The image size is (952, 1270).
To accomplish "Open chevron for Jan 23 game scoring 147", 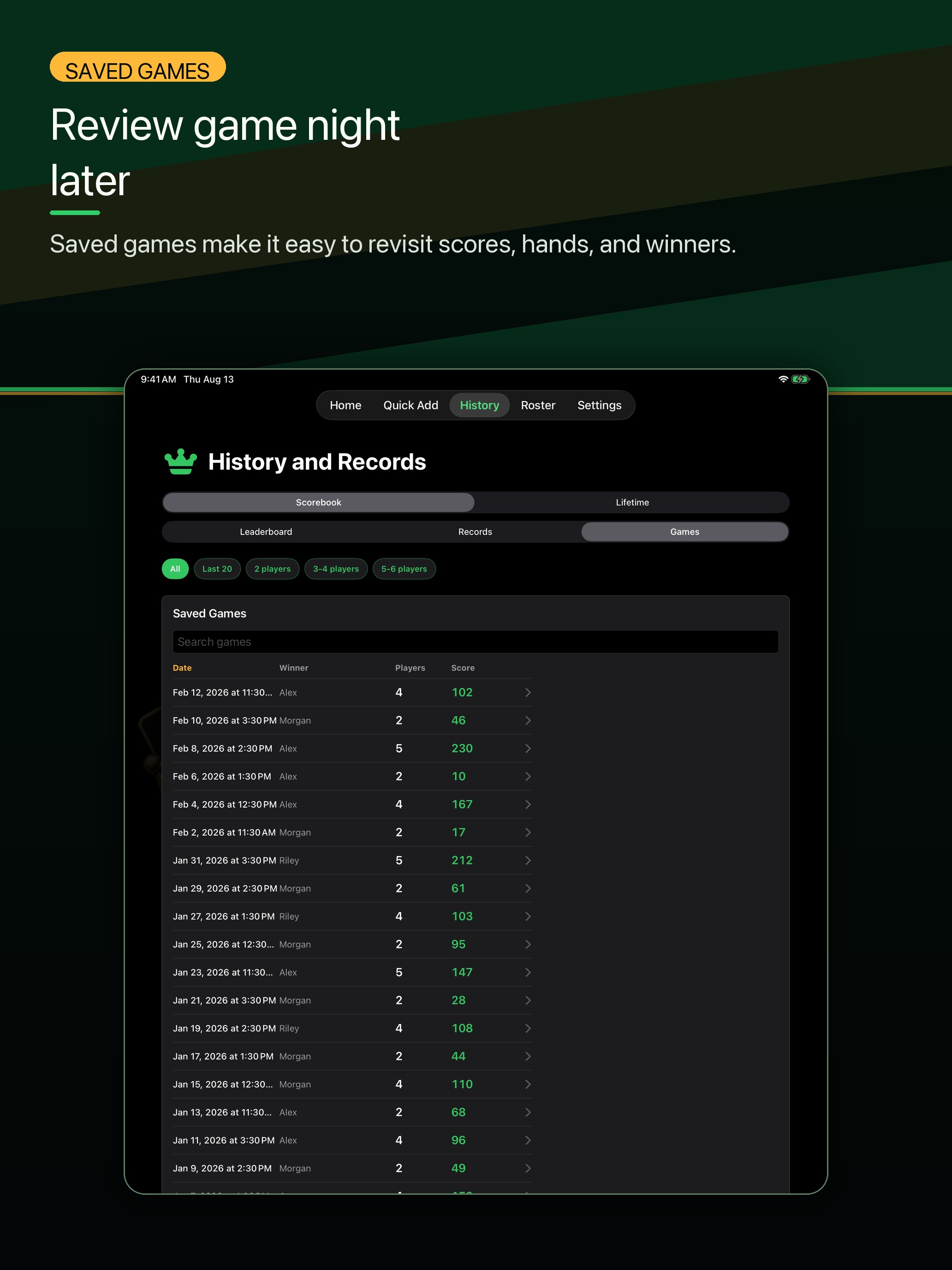I will [527, 973].
